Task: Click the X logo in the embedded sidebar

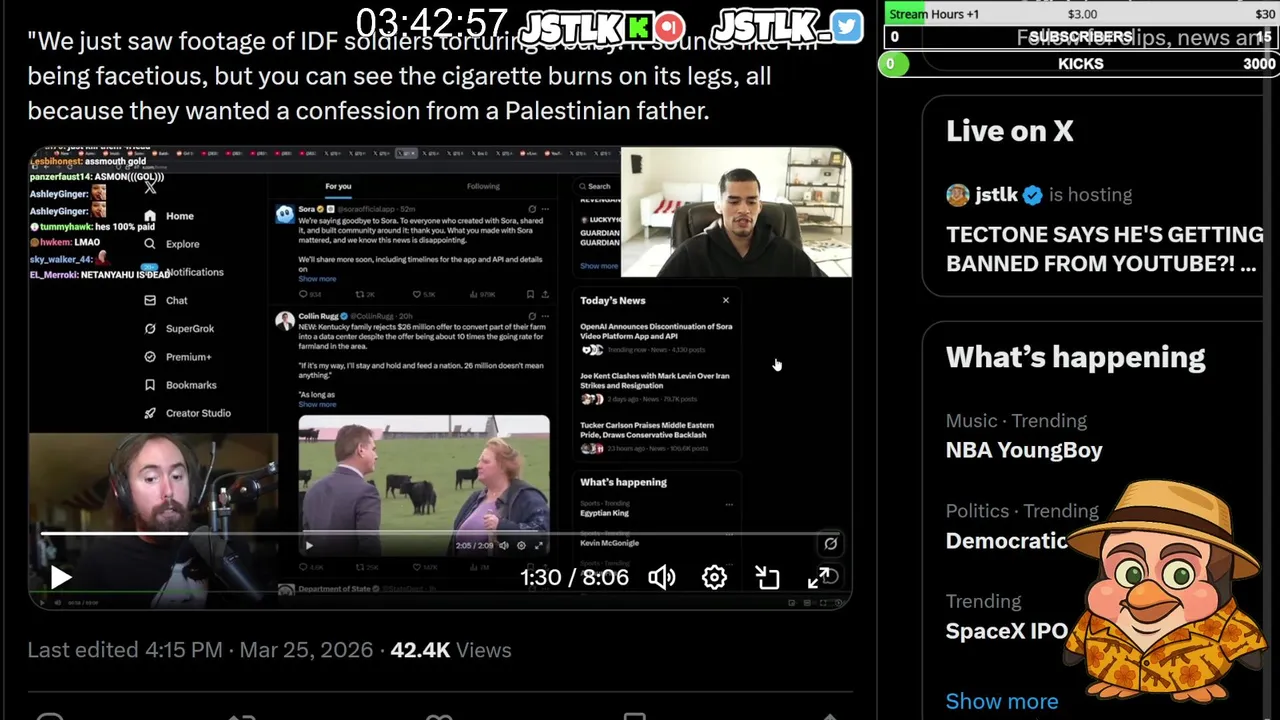Action: pos(150,187)
